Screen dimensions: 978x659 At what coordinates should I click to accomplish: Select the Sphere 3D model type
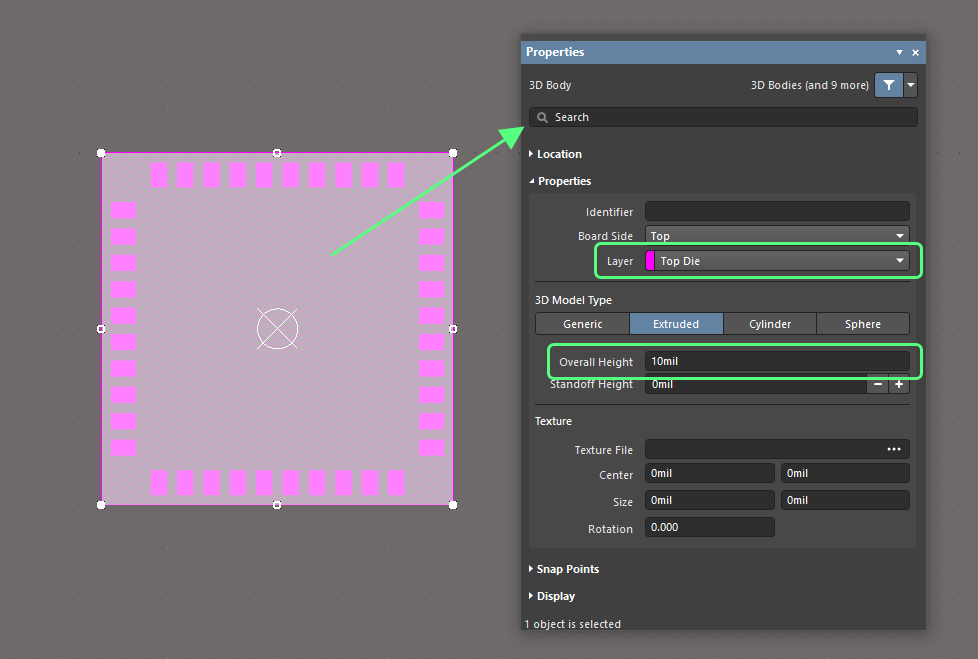click(862, 324)
